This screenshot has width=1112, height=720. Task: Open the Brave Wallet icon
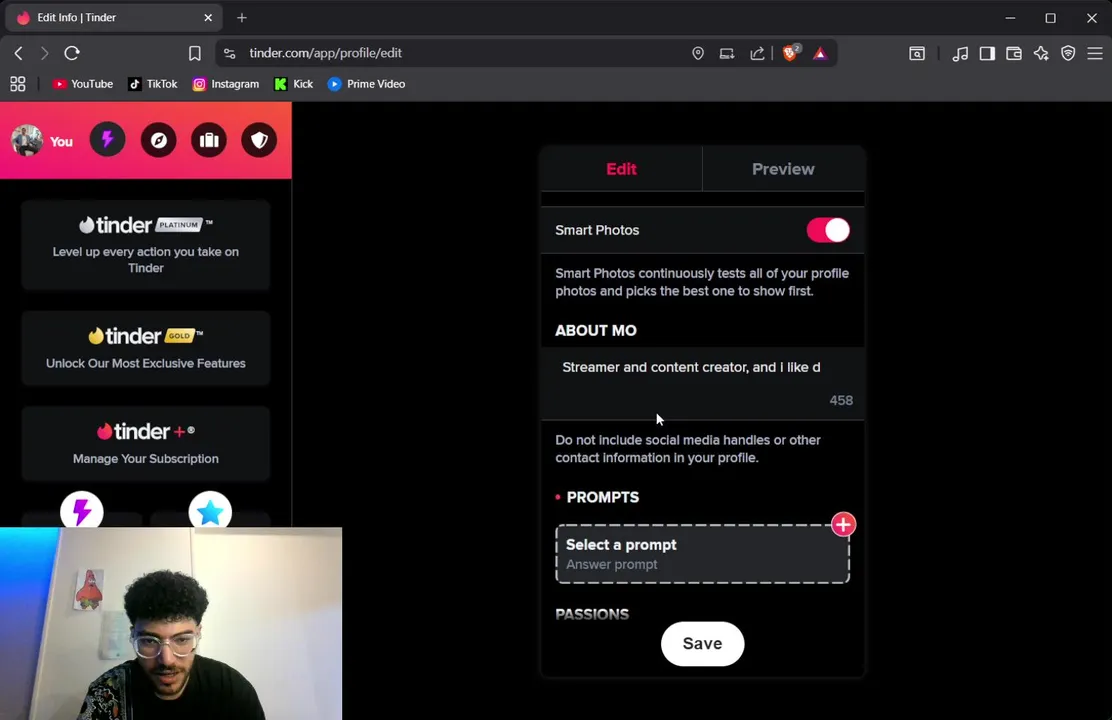[x=1014, y=53]
